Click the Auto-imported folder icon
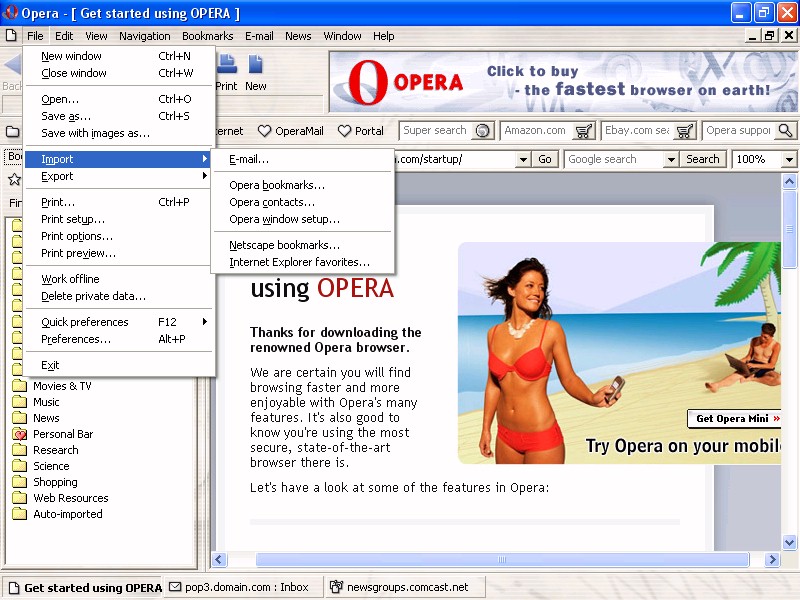800x600 pixels. click(19, 513)
